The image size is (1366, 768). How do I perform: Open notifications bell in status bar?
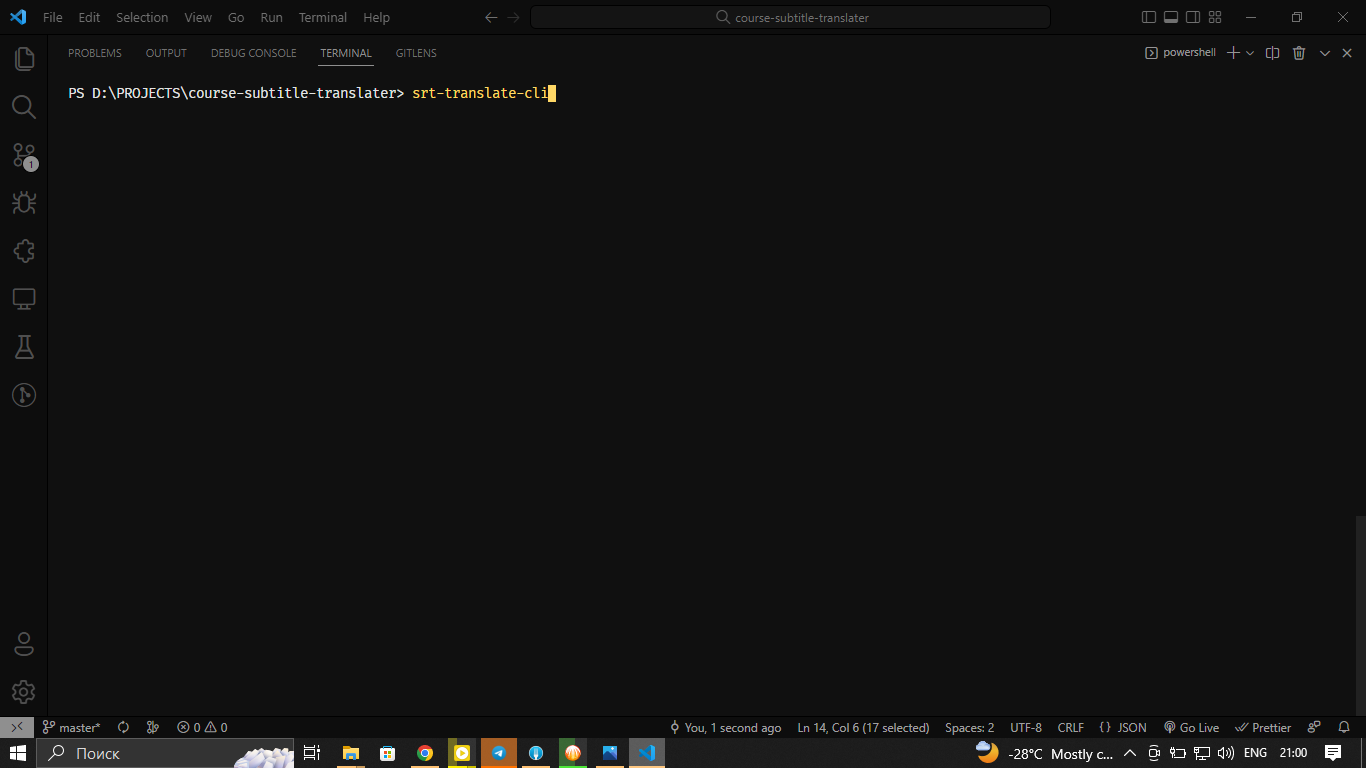1344,727
